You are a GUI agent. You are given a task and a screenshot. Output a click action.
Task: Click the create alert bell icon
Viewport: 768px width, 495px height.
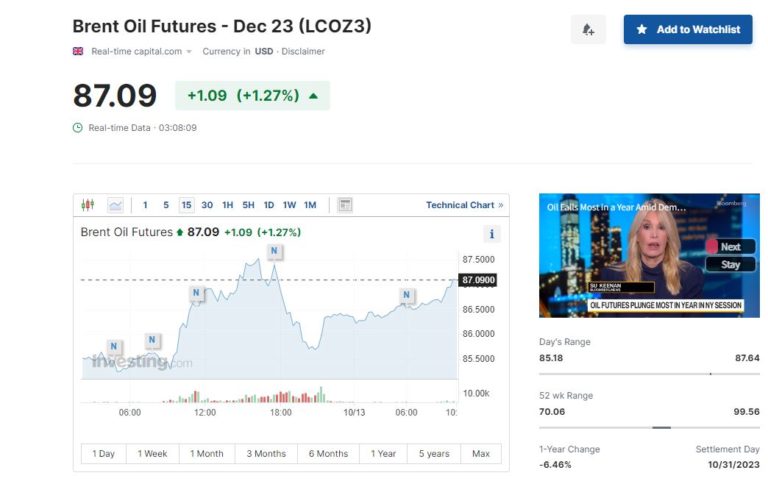click(588, 30)
